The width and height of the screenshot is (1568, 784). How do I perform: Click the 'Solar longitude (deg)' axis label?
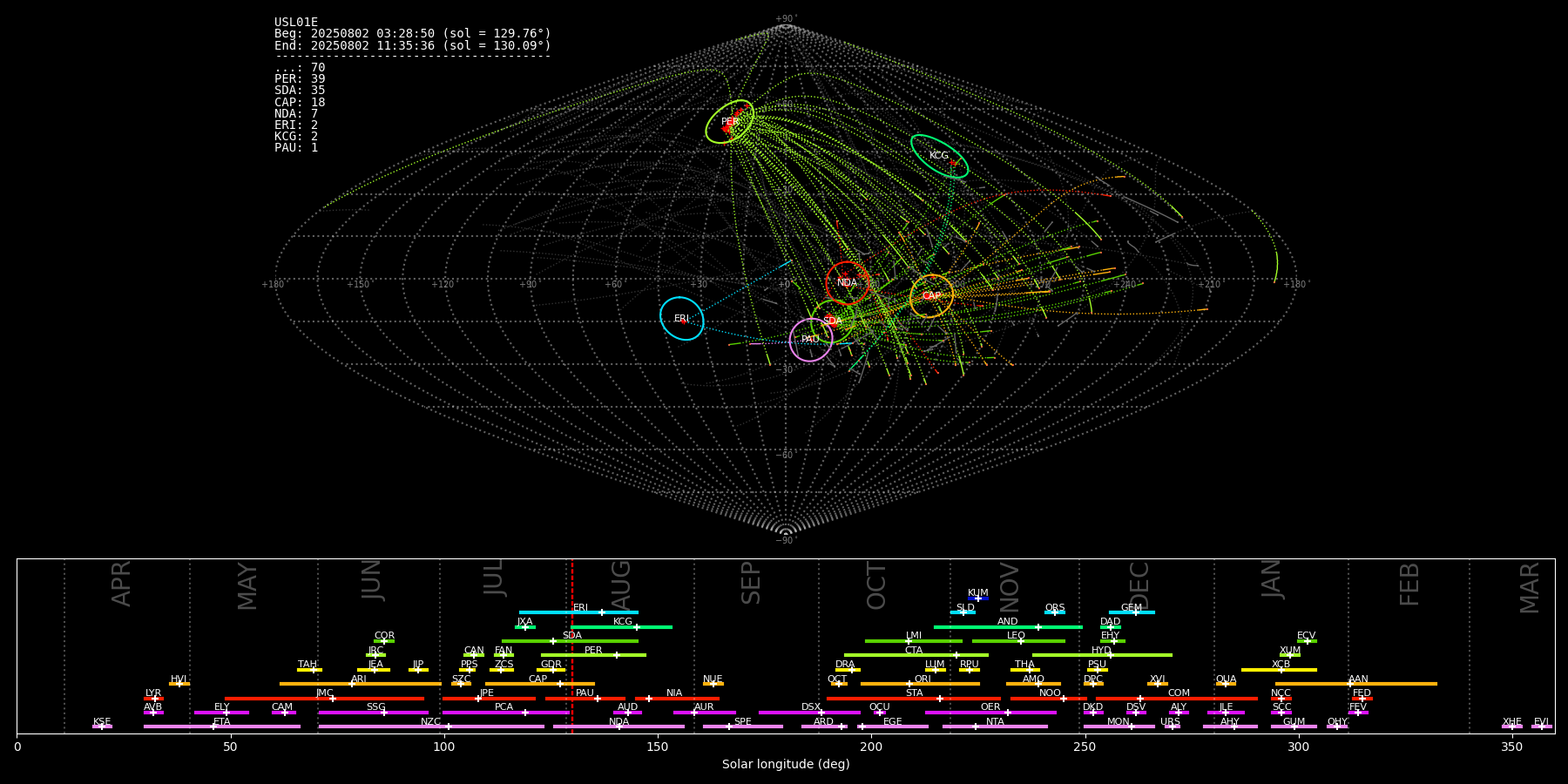(786, 764)
